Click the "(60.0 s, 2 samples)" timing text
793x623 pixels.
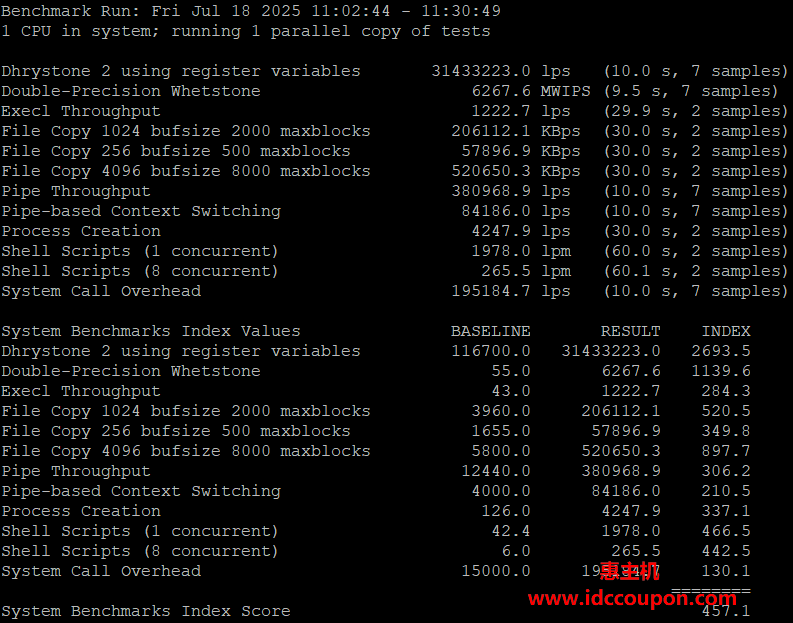[x=696, y=251]
